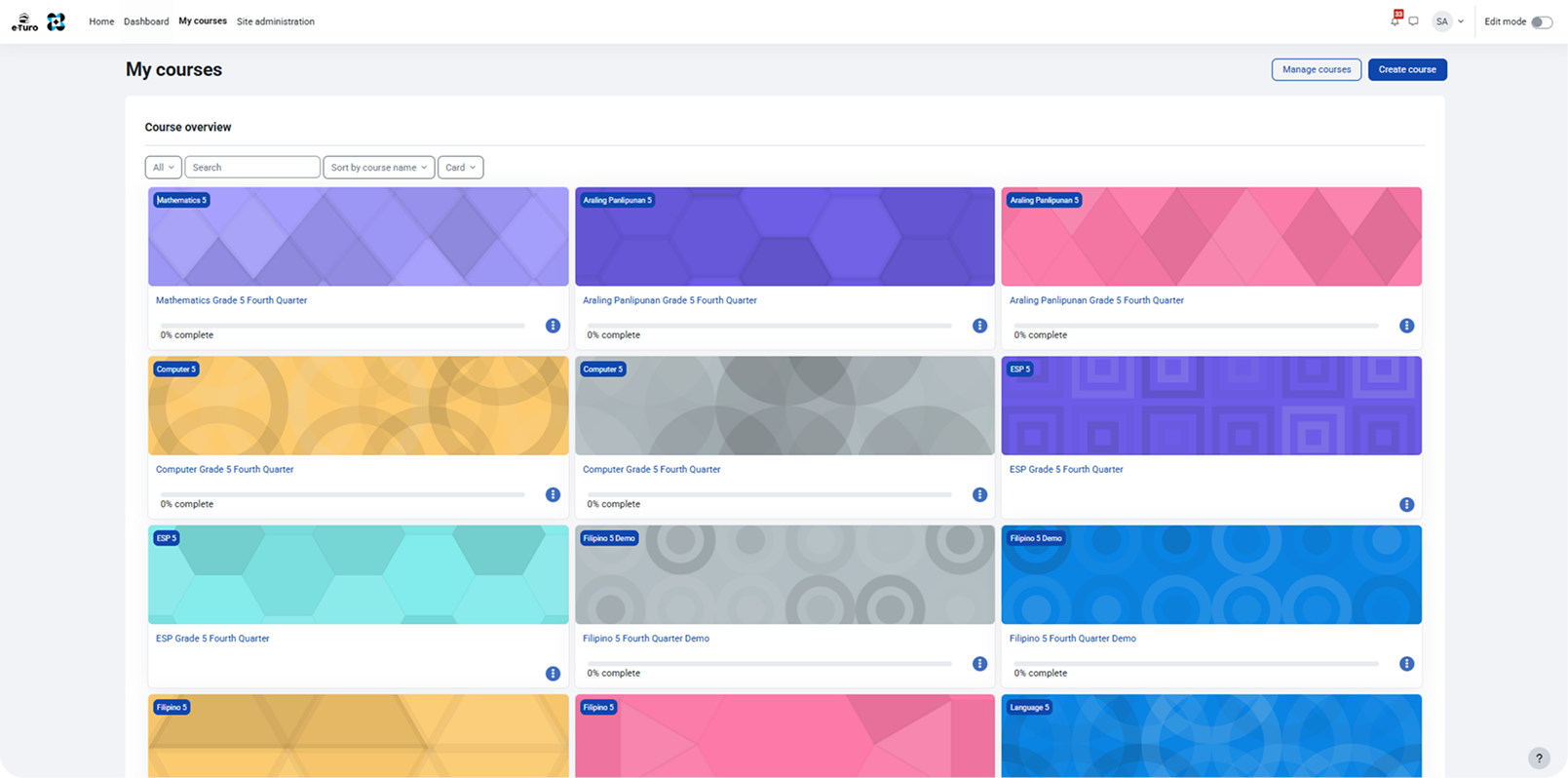Toggle Edit mode switch on
Image resolution: width=1568 pixels, height=778 pixels.
pyautogui.click(x=1542, y=21)
